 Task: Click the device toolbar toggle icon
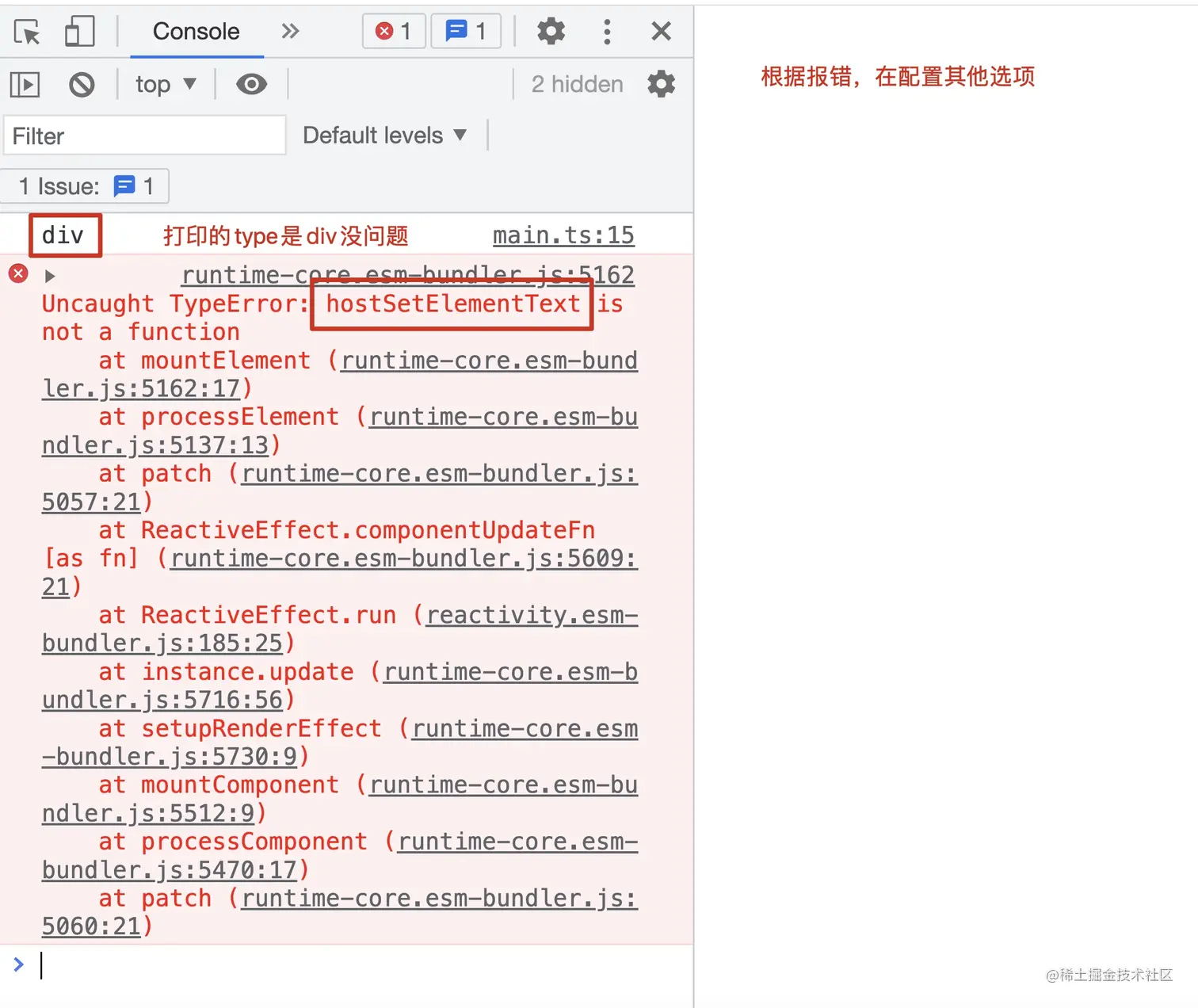point(79,32)
